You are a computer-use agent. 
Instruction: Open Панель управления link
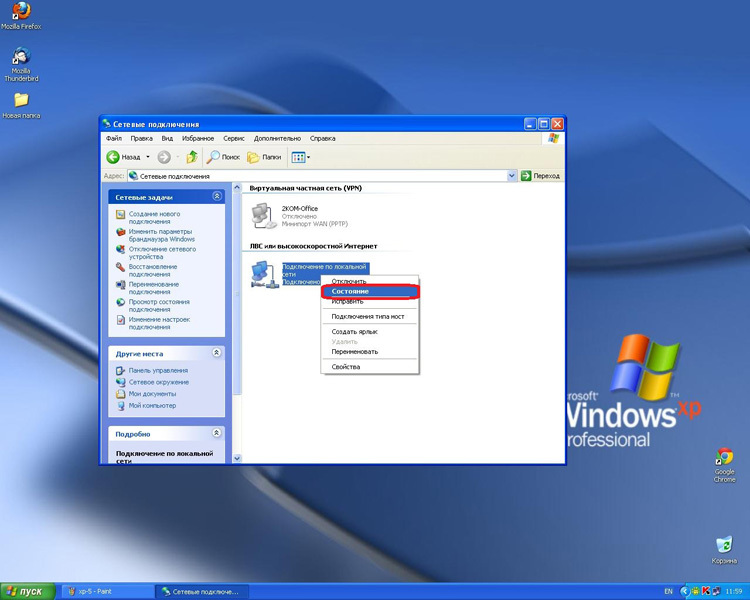click(x=158, y=370)
